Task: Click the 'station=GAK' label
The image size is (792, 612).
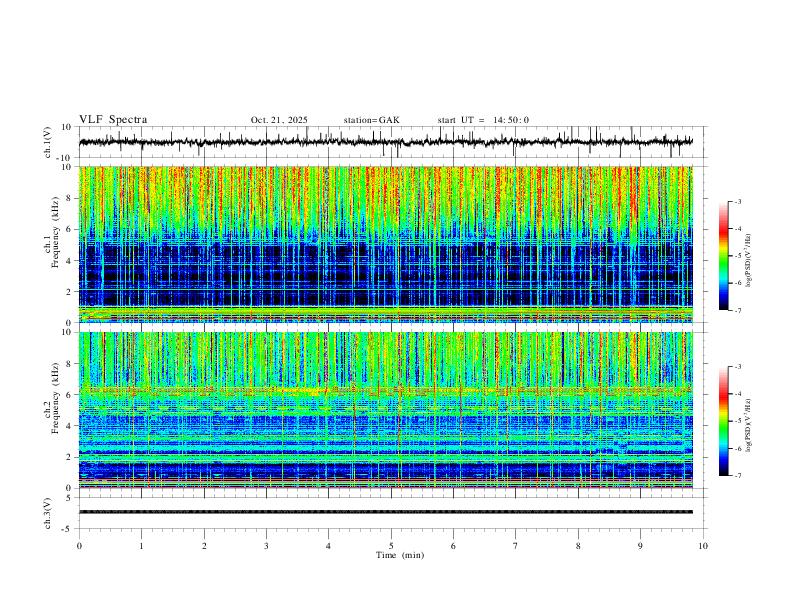Action: (372, 120)
